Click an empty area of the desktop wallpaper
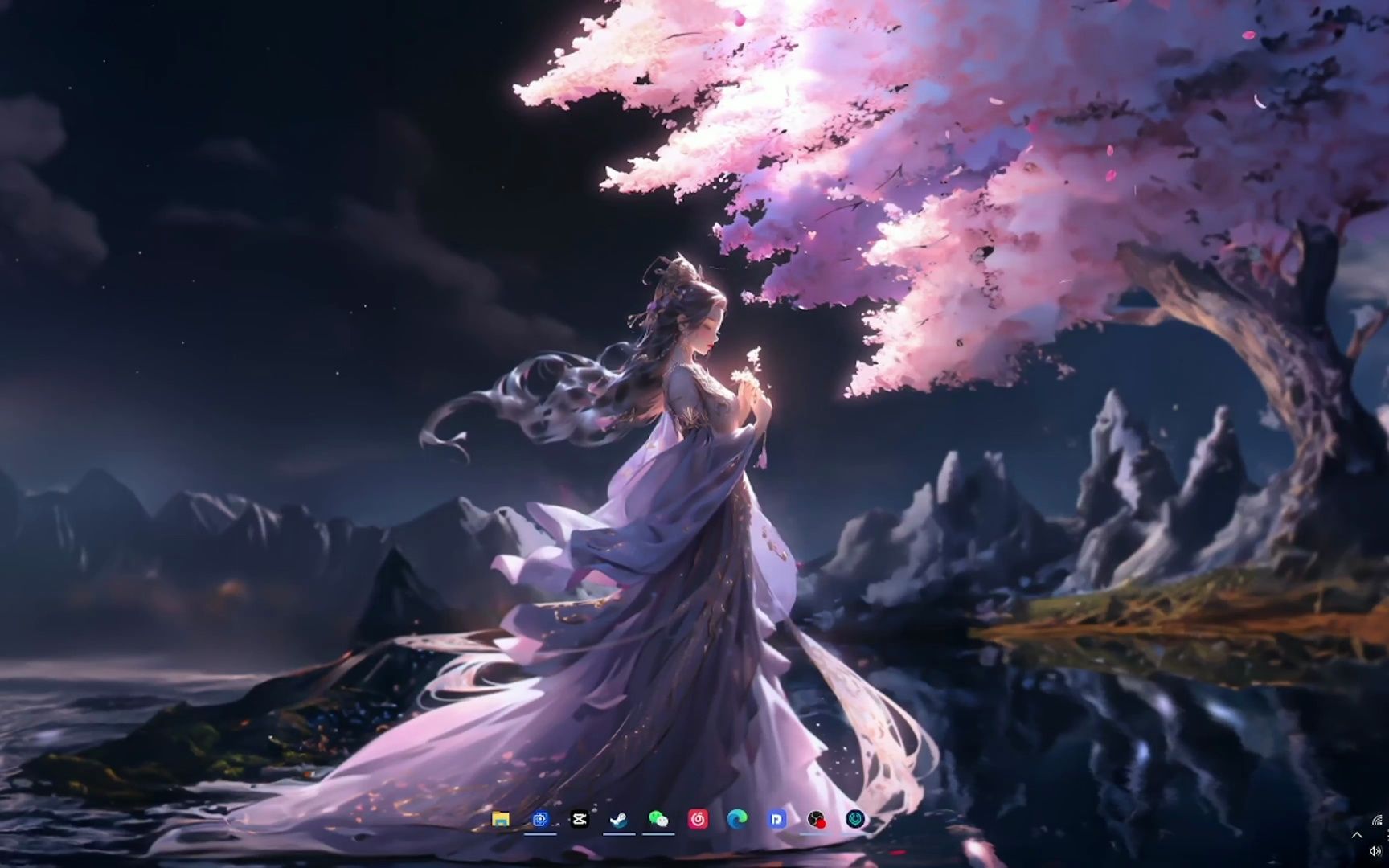Viewport: 1389px width, 868px height. 241,321
